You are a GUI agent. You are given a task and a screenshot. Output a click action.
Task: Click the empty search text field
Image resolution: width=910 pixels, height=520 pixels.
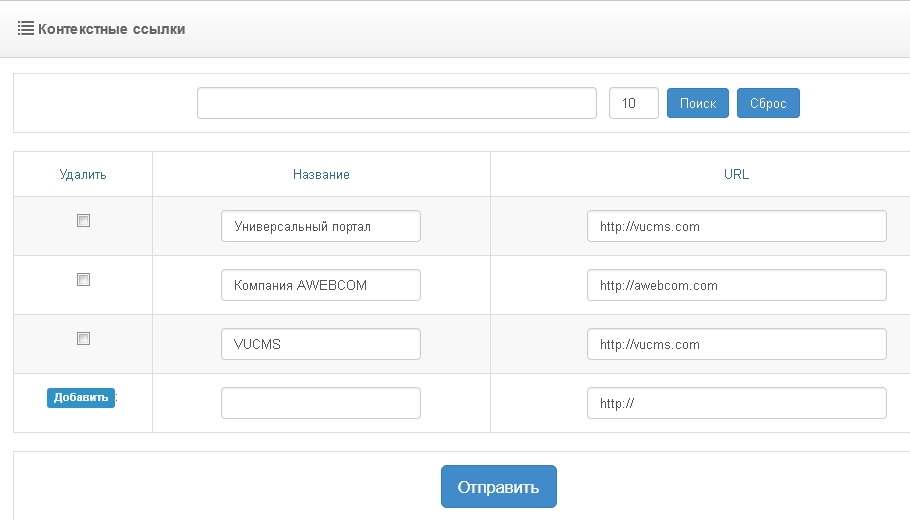pos(396,103)
